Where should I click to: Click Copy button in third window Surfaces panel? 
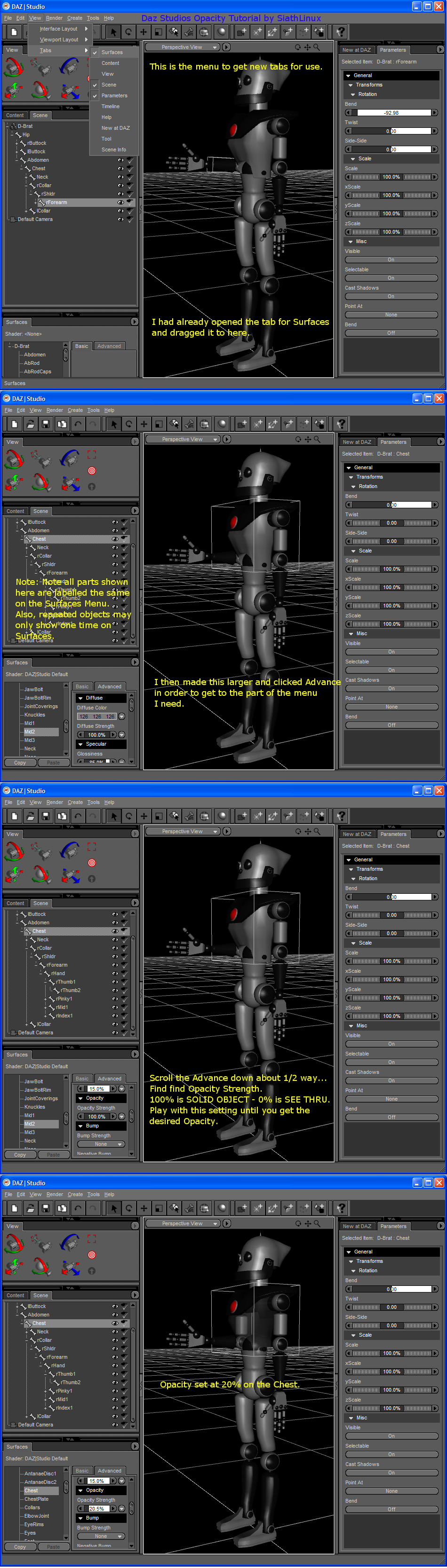click(20, 1155)
